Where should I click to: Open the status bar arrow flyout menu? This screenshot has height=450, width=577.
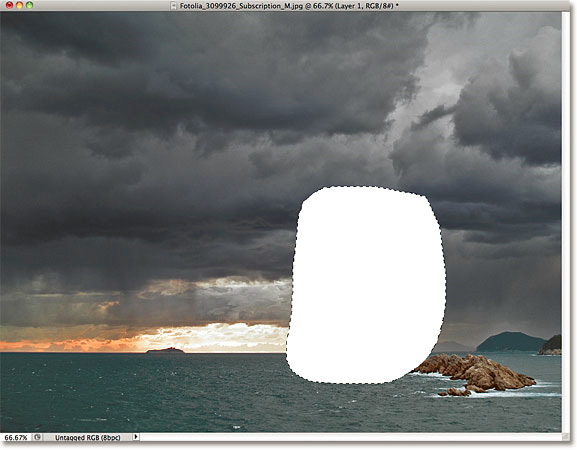[x=136, y=437]
